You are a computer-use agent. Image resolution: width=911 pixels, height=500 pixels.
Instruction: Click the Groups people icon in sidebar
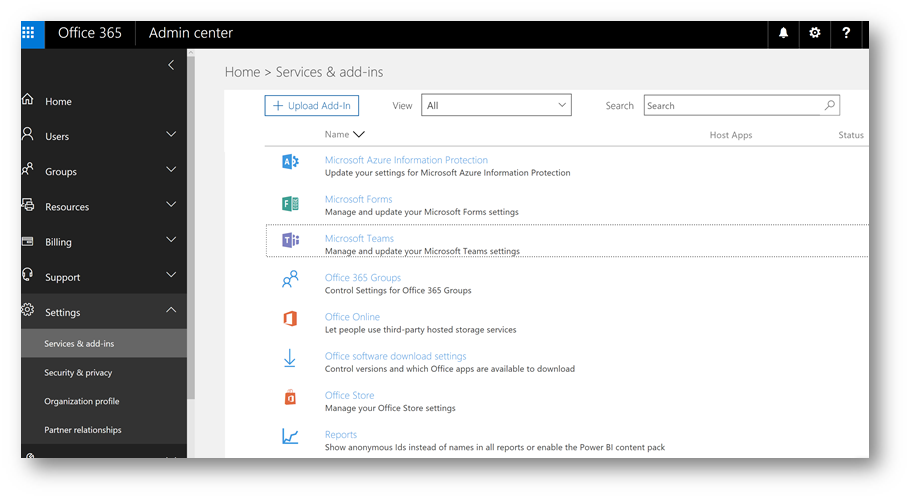pyautogui.click(x=27, y=169)
